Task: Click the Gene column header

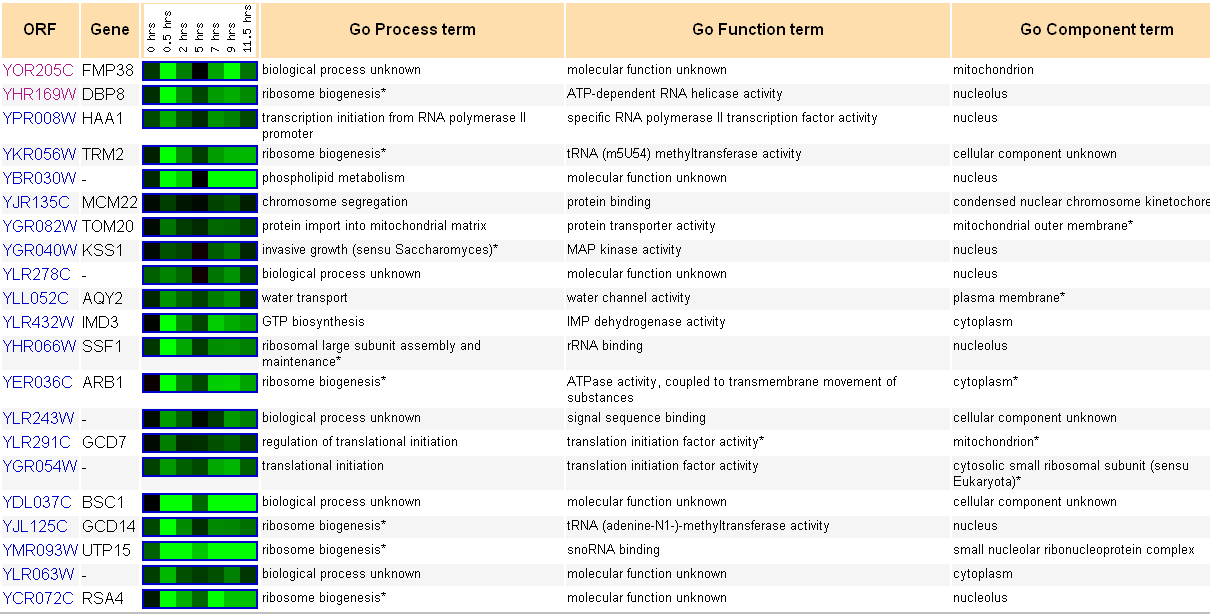Action: [x=110, y=30]
